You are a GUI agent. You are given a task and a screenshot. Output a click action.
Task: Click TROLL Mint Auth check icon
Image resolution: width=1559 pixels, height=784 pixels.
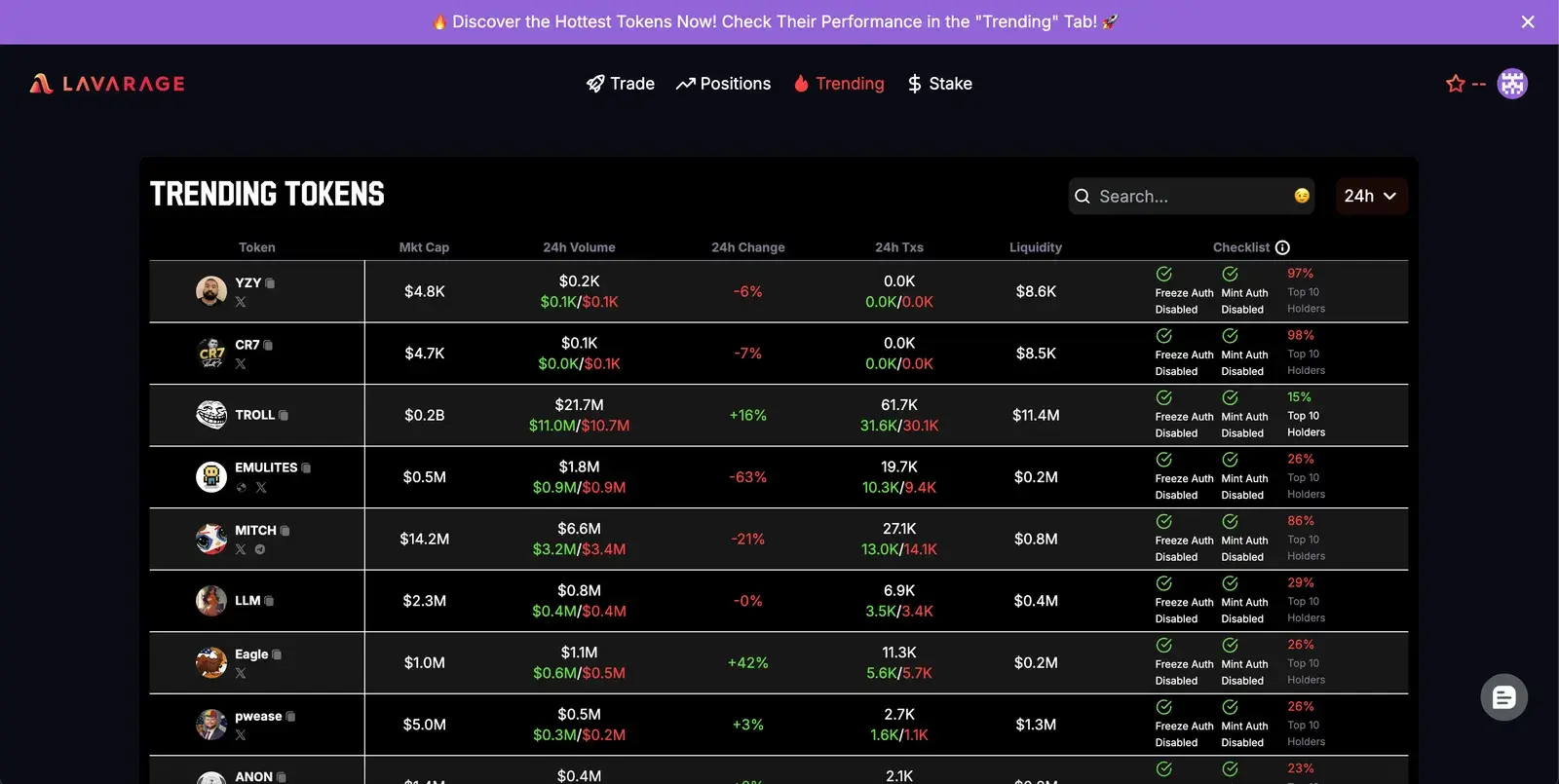pyautogui.click(x=1231, y=397)
